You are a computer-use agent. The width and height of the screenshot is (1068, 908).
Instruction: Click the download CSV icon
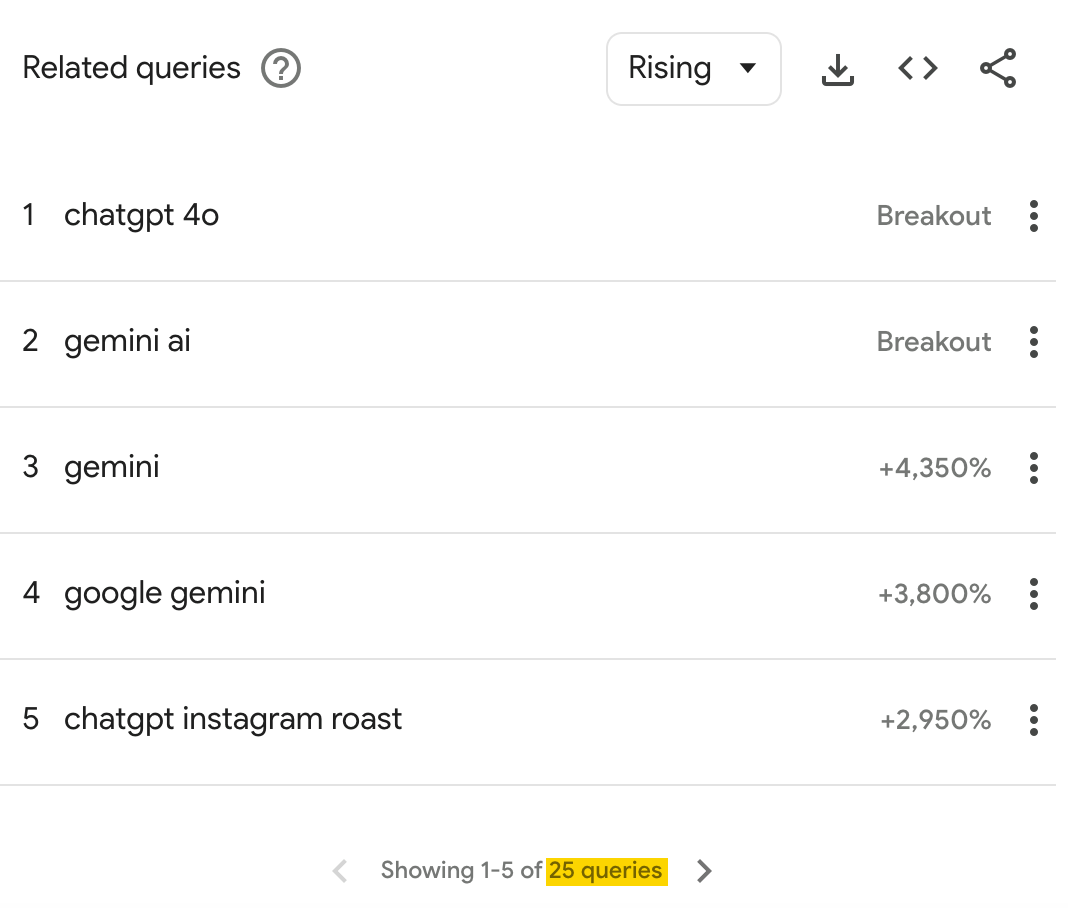[837, 69]
